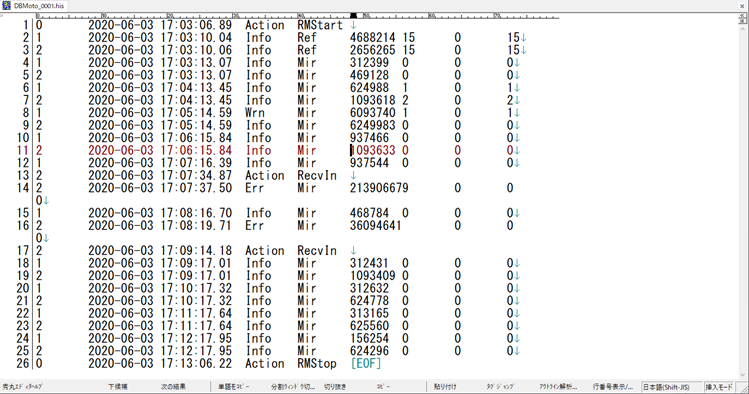Click the RMStart text on line 1
Image resolution: width=749 pixels, height=394 pixels.
tap(320, 25)
